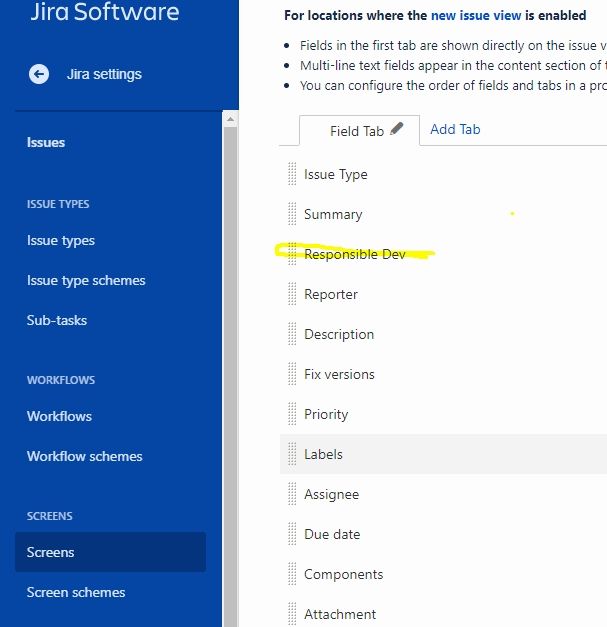The image size is (607, 627).
Task: Click the Jira Software title
Action: tap(105, 12)
